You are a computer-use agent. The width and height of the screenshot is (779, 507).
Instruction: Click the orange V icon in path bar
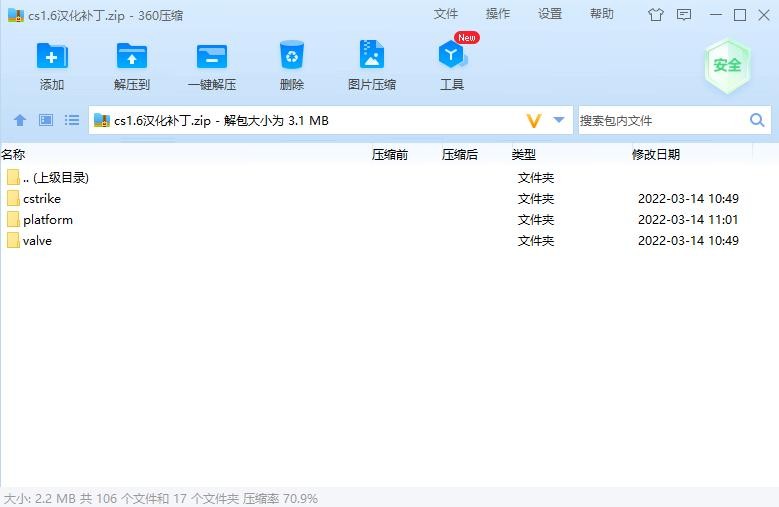coord(534,121)
